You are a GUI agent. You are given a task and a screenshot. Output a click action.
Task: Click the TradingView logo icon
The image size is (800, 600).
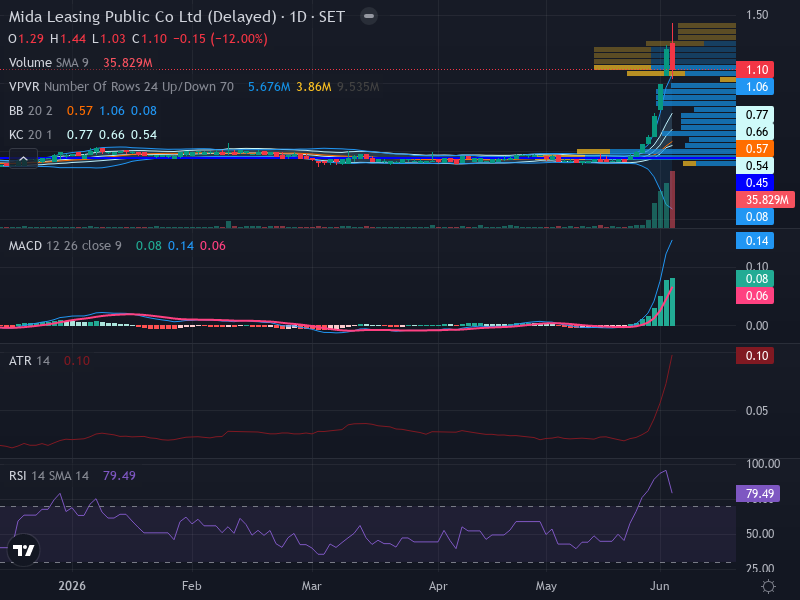(23, 550)
